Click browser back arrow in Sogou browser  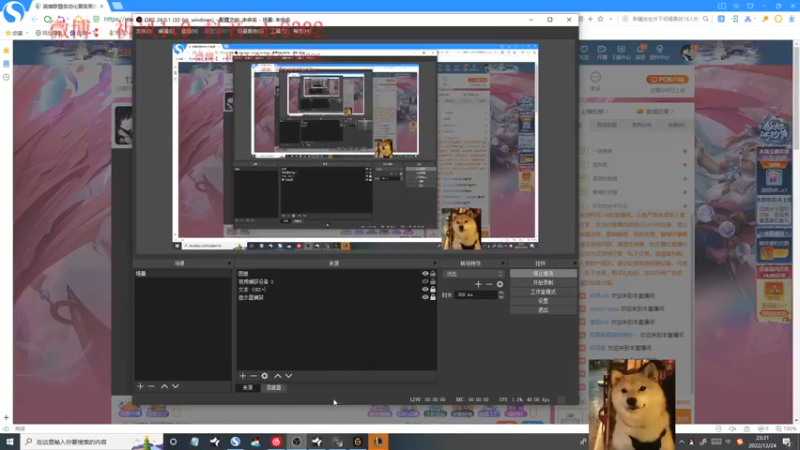tap(34, 19)
